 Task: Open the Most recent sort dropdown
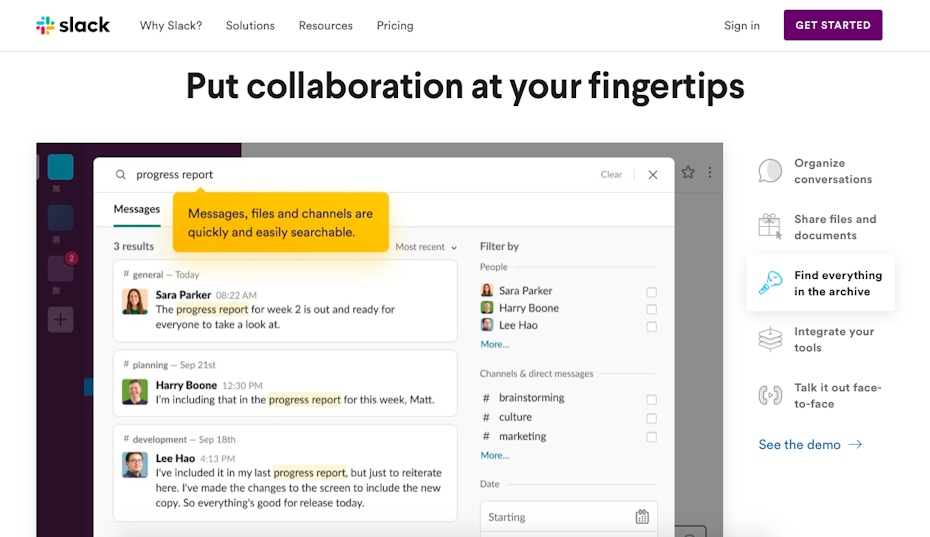(426, 247)
